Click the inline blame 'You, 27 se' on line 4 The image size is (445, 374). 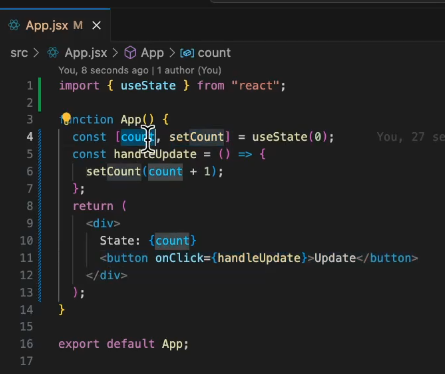pos(411,137)
